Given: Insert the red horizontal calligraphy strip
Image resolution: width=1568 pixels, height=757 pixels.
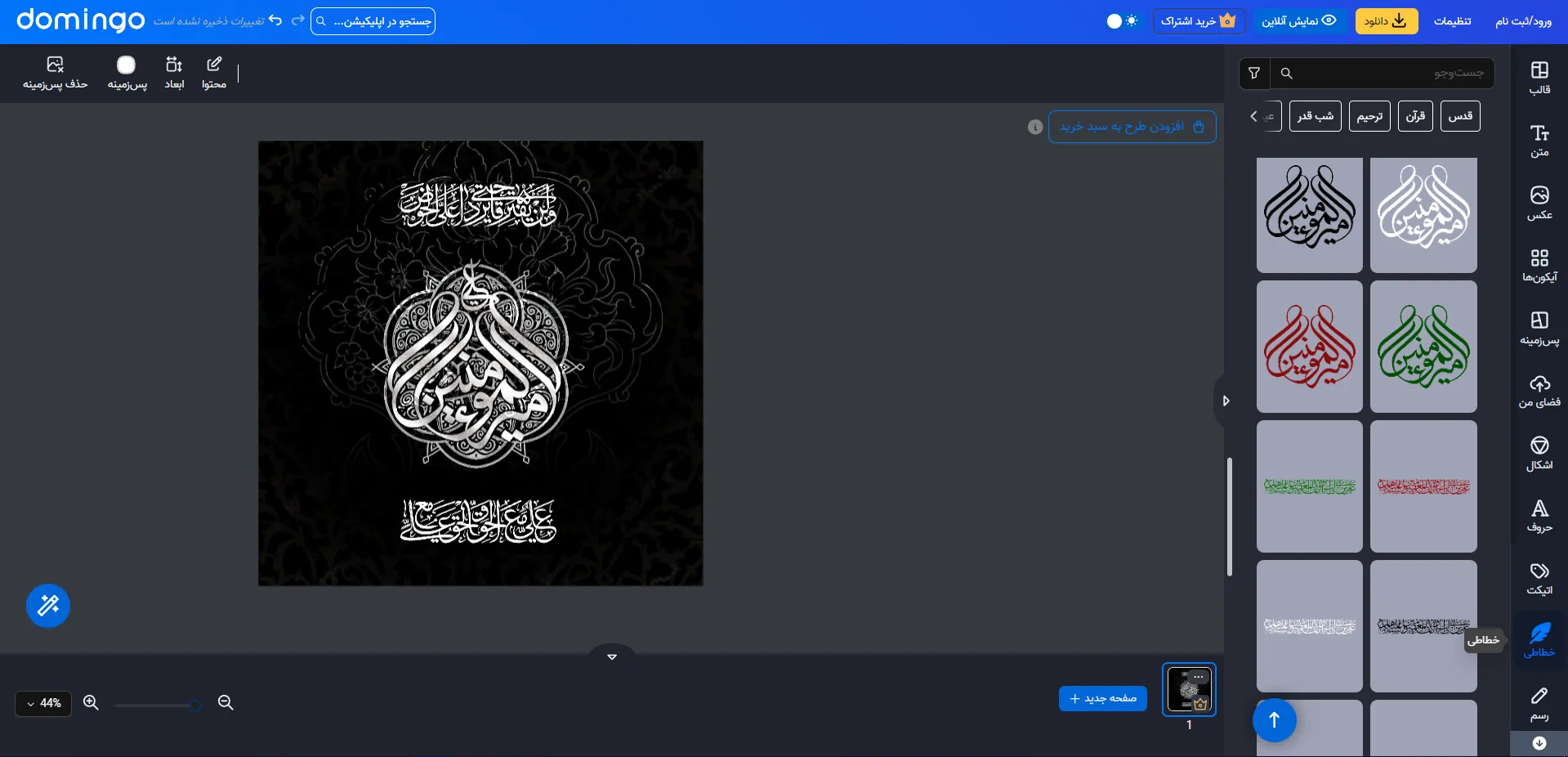Looking at the screenshot, I should [x=1423, y=486].
